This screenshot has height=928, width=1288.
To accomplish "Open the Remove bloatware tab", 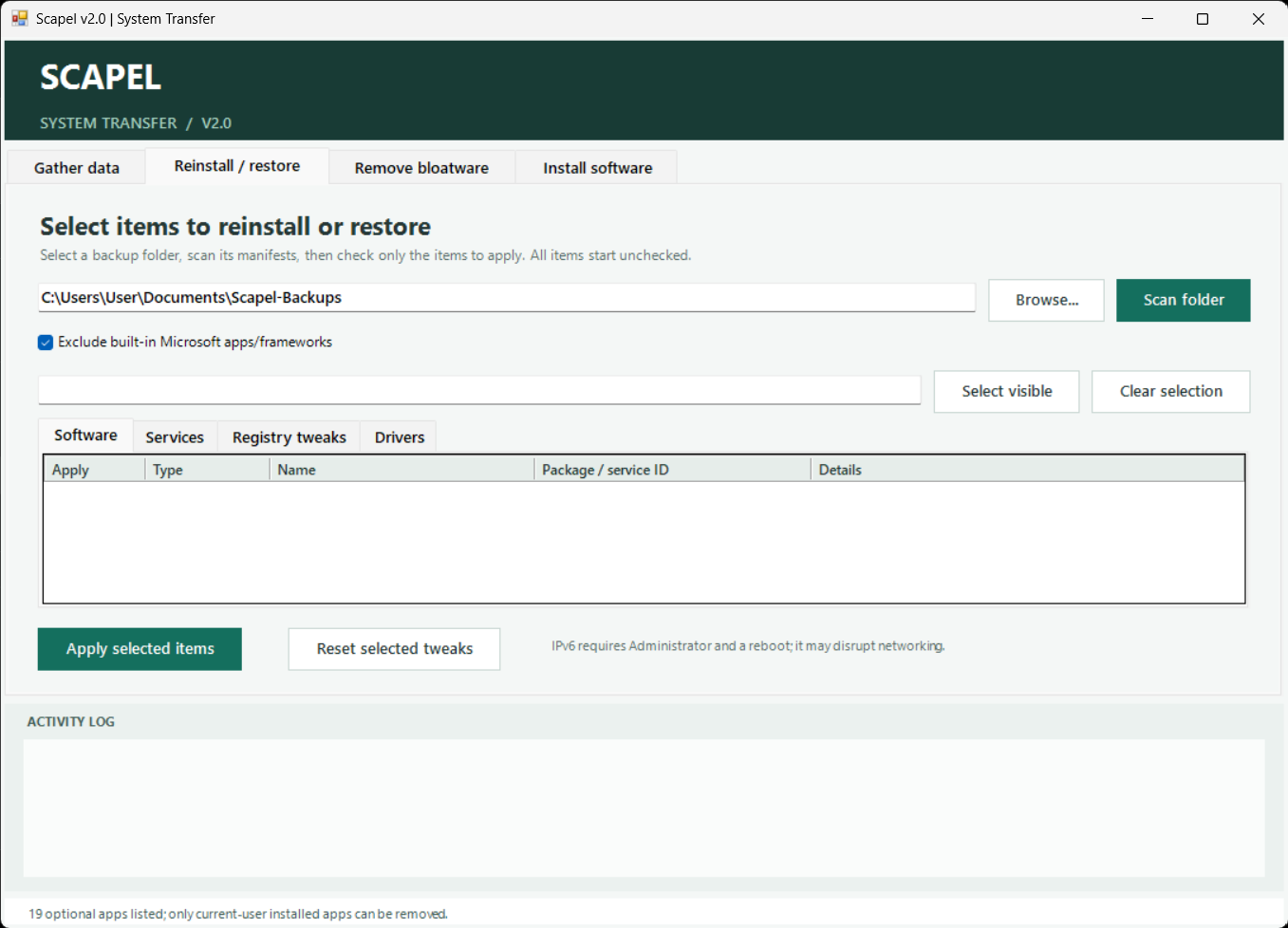I will pos(421,167).
